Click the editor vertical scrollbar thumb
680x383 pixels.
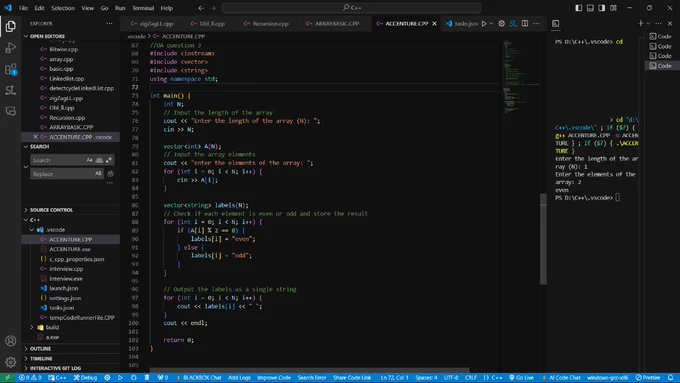click(543, 239)
